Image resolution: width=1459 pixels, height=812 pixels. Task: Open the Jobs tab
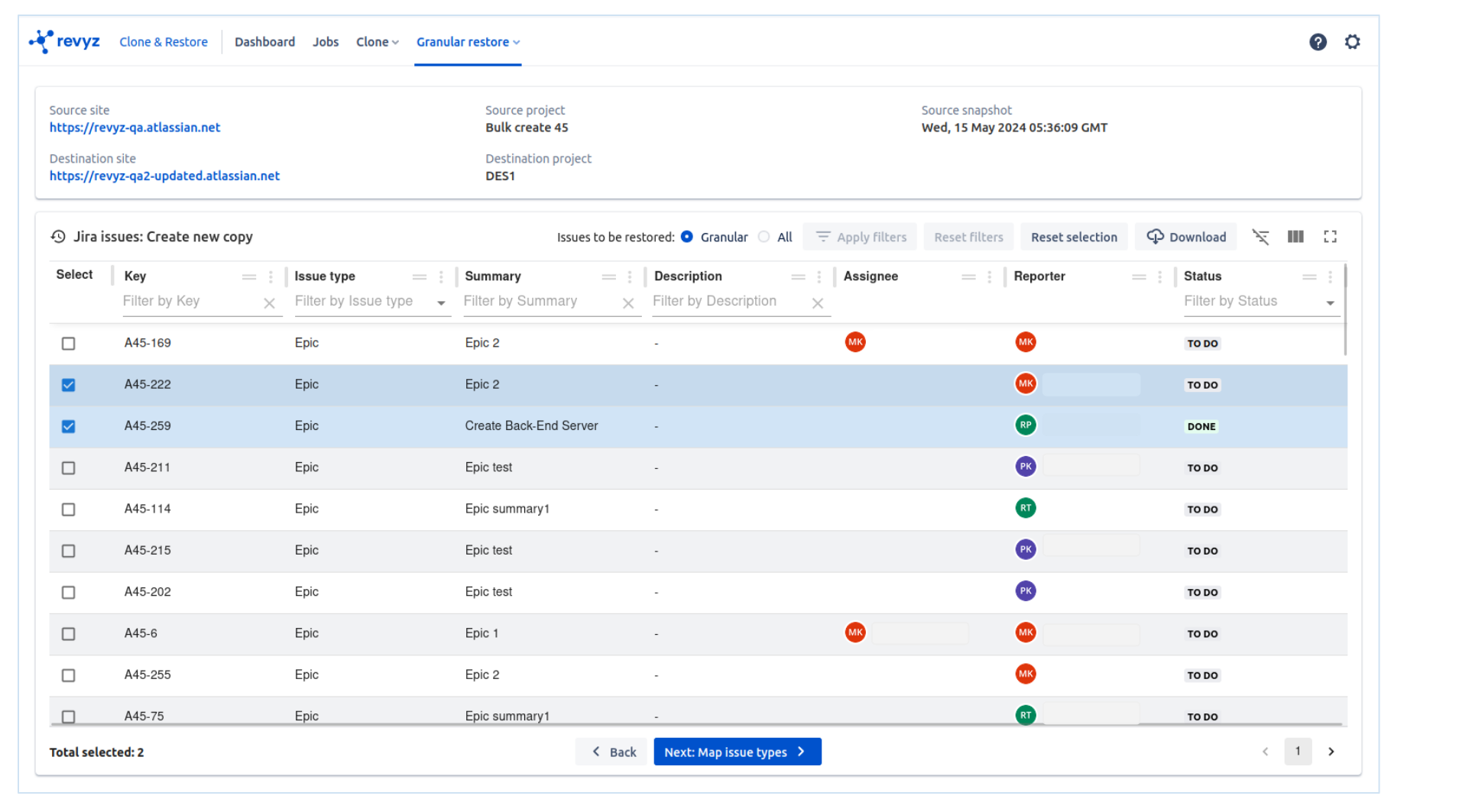click(x=326, y=42)
